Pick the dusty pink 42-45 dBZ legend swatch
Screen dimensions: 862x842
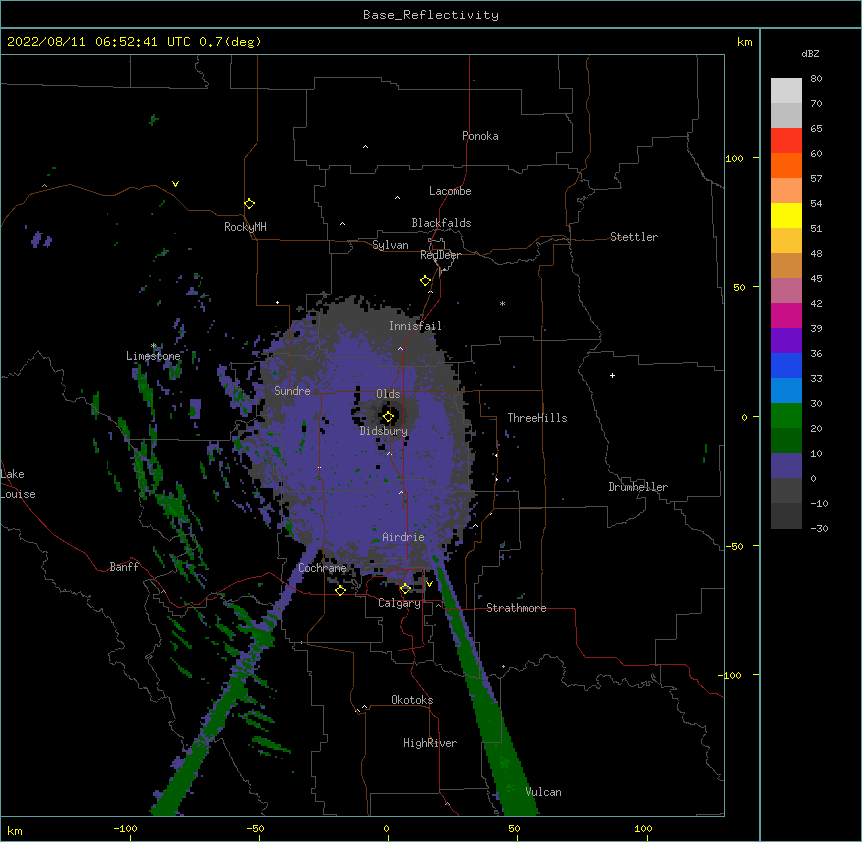(x=786, y=291)
